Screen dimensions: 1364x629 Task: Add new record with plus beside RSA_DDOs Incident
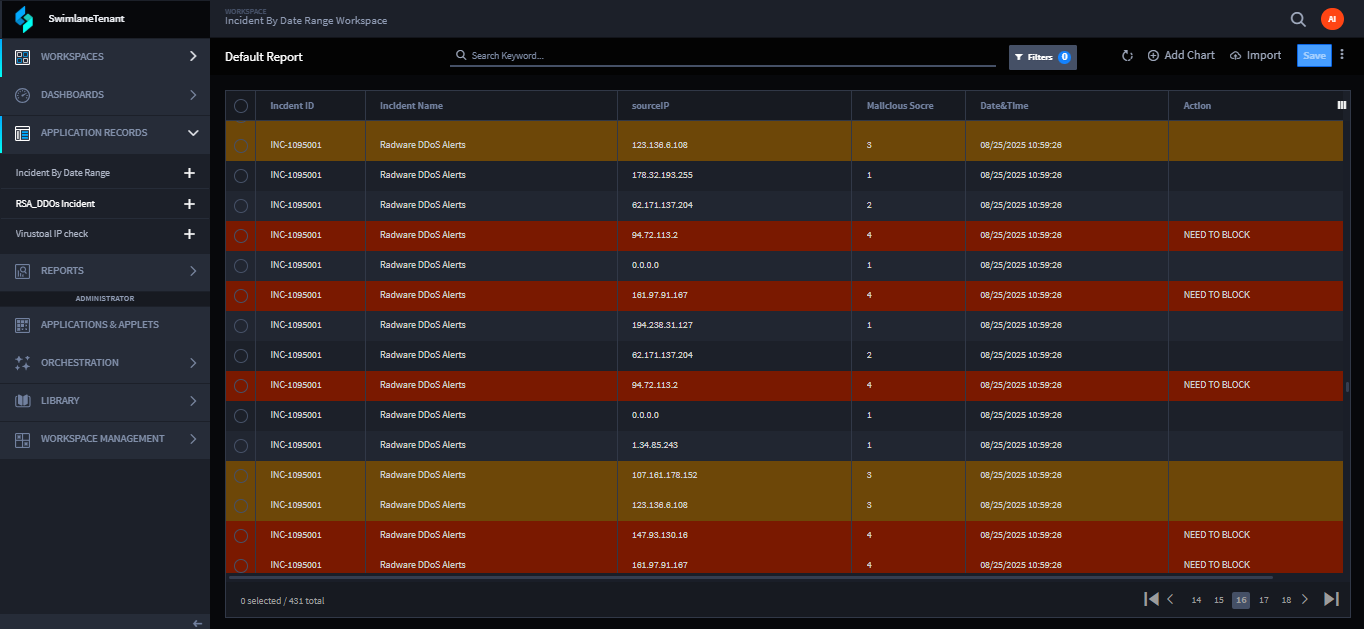(x=189, y=204)
